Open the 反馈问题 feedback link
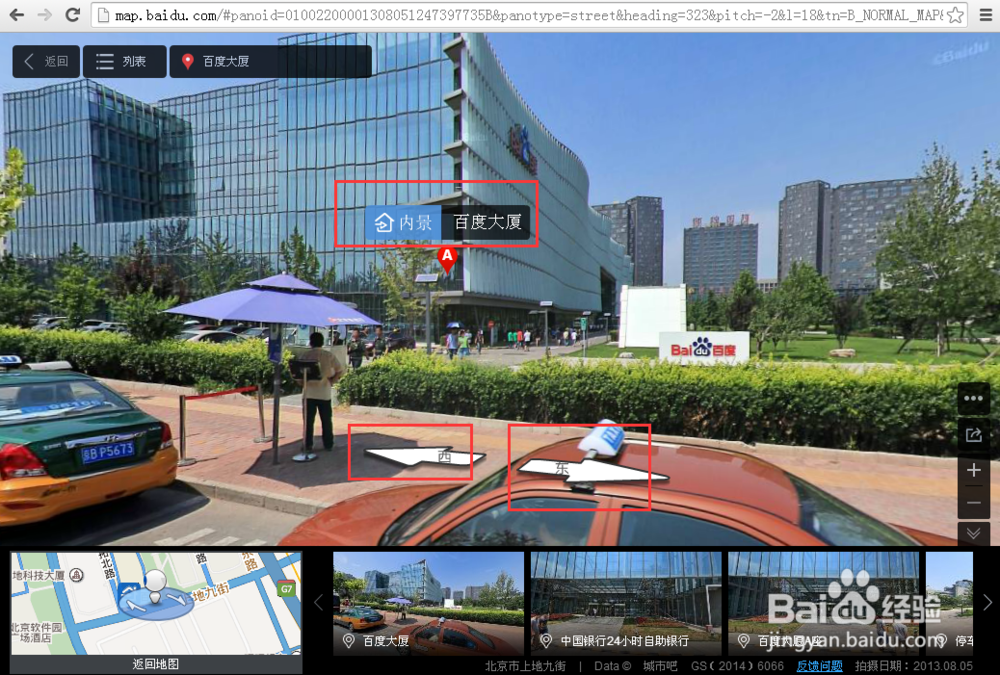The height and width of the screenshot is (675, 1000). pyautogui.click(x=819, y=666)
